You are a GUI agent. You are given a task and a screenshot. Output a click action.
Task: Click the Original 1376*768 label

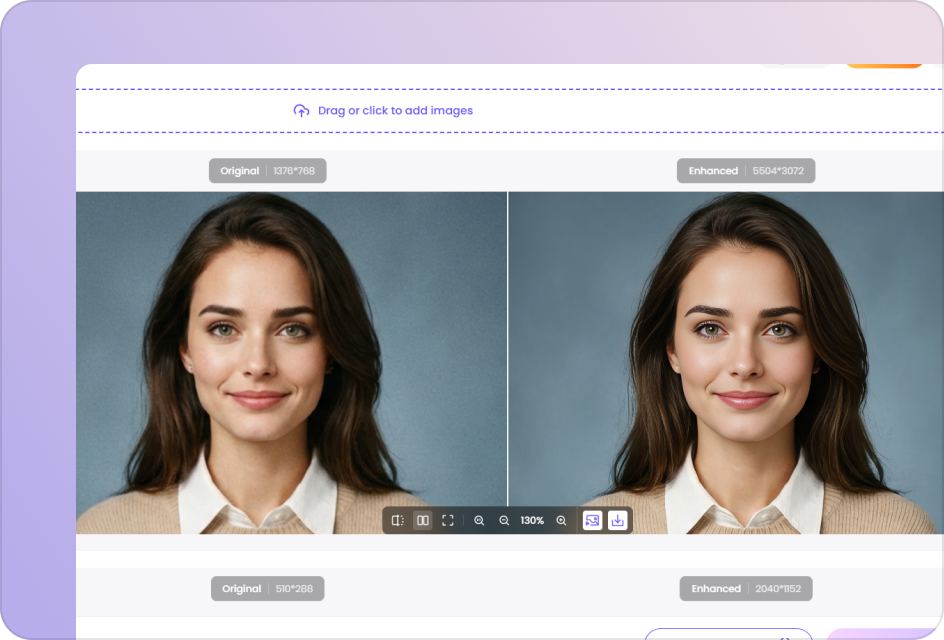point(267,171)
